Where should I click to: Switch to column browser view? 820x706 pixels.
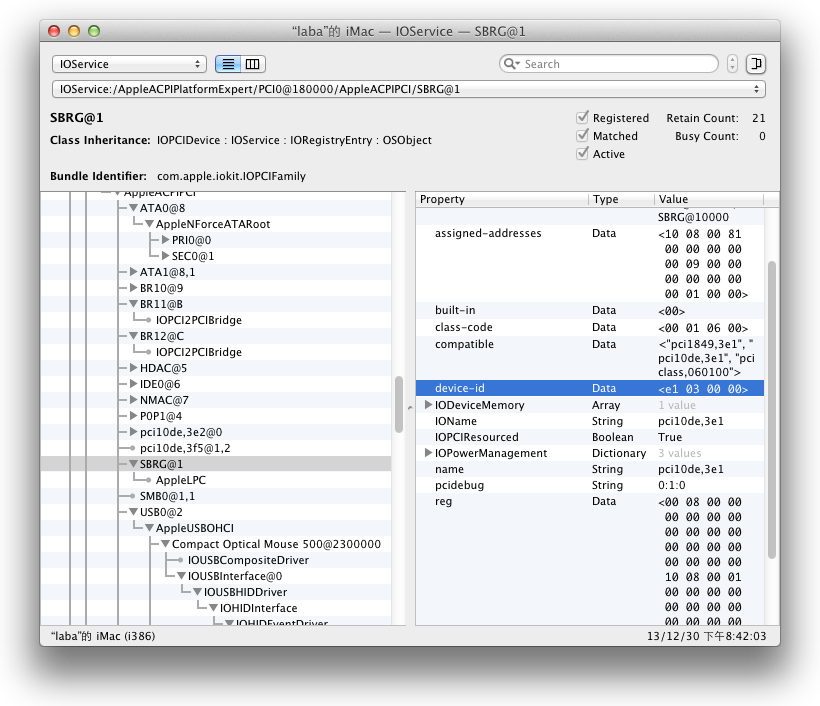(253, 64)
